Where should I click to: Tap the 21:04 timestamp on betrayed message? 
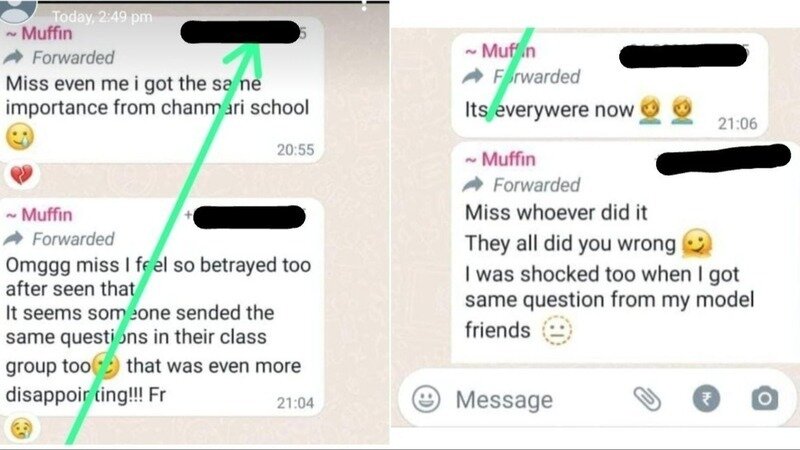(295, 404)
